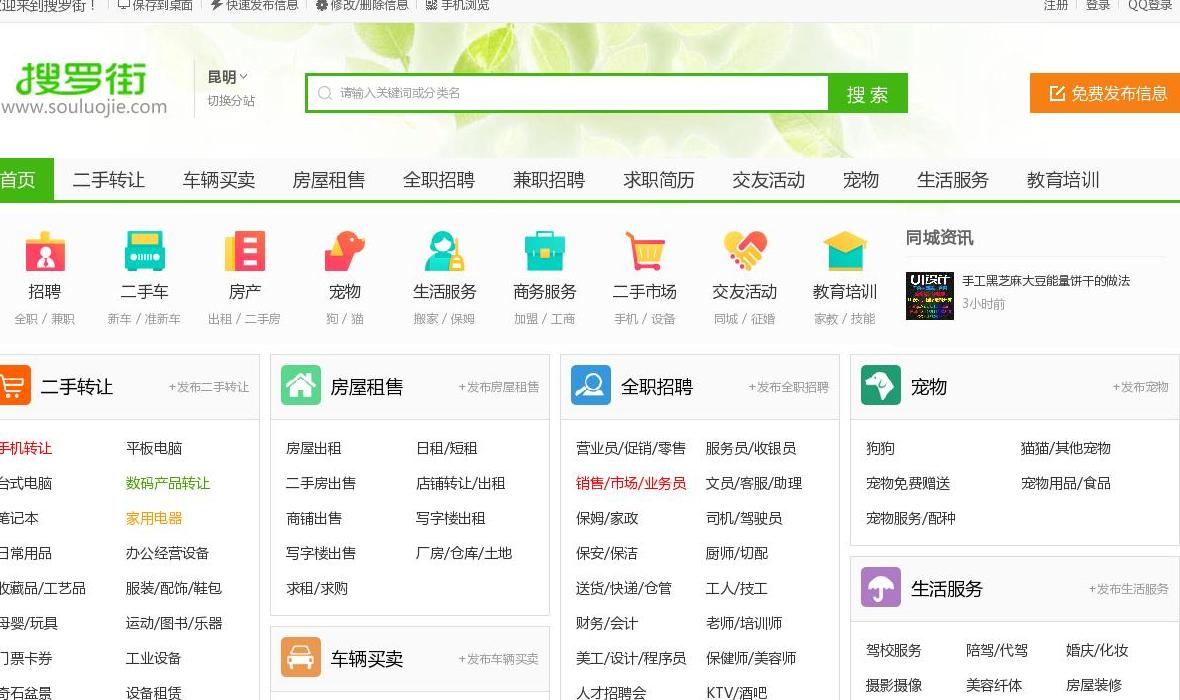Open the 生活服务 navigation tab
The height and width of the screenshot is (700, 1180).
click(953, 180)
